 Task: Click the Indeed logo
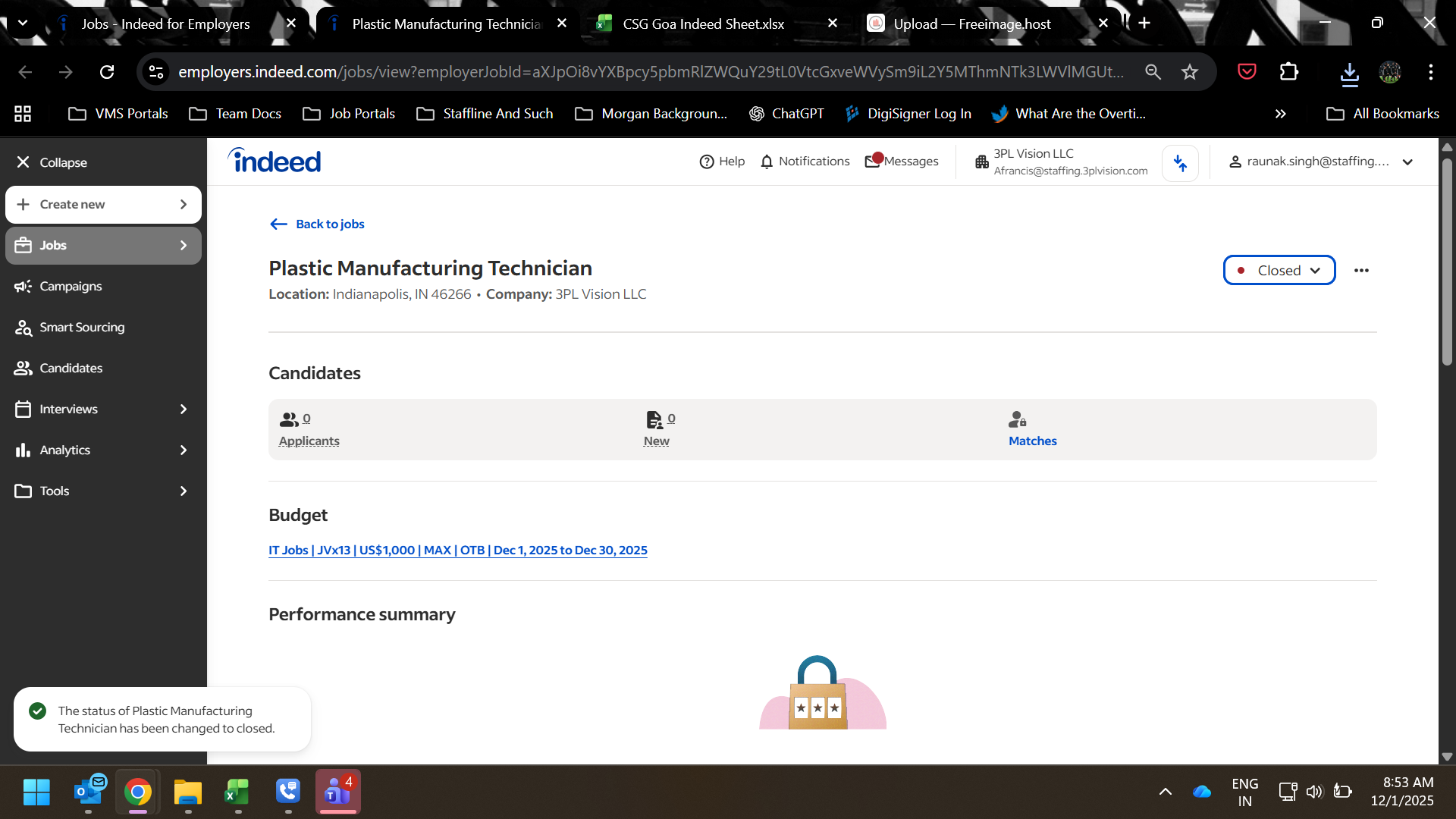click(x=275, y=161)
